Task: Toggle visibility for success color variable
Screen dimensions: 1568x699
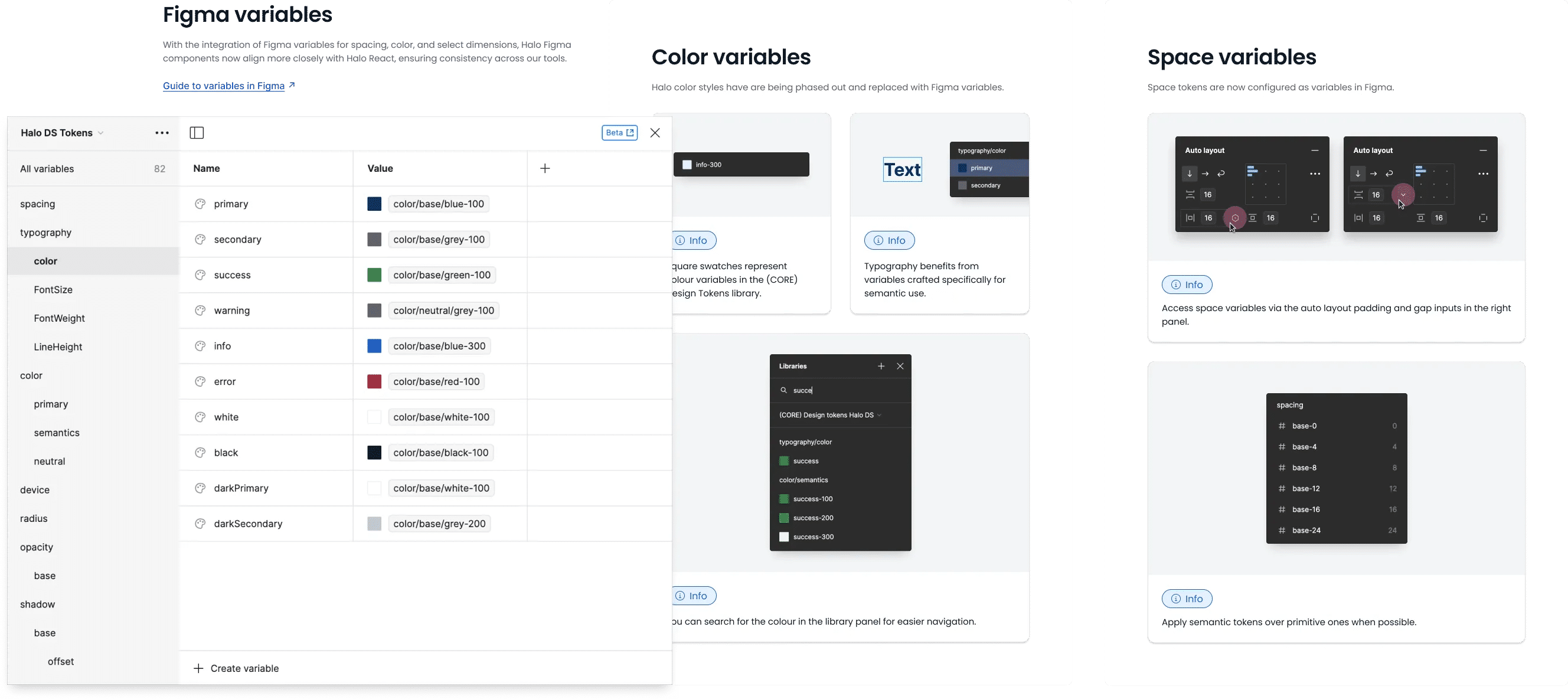Action: click(x=200, y=275)
